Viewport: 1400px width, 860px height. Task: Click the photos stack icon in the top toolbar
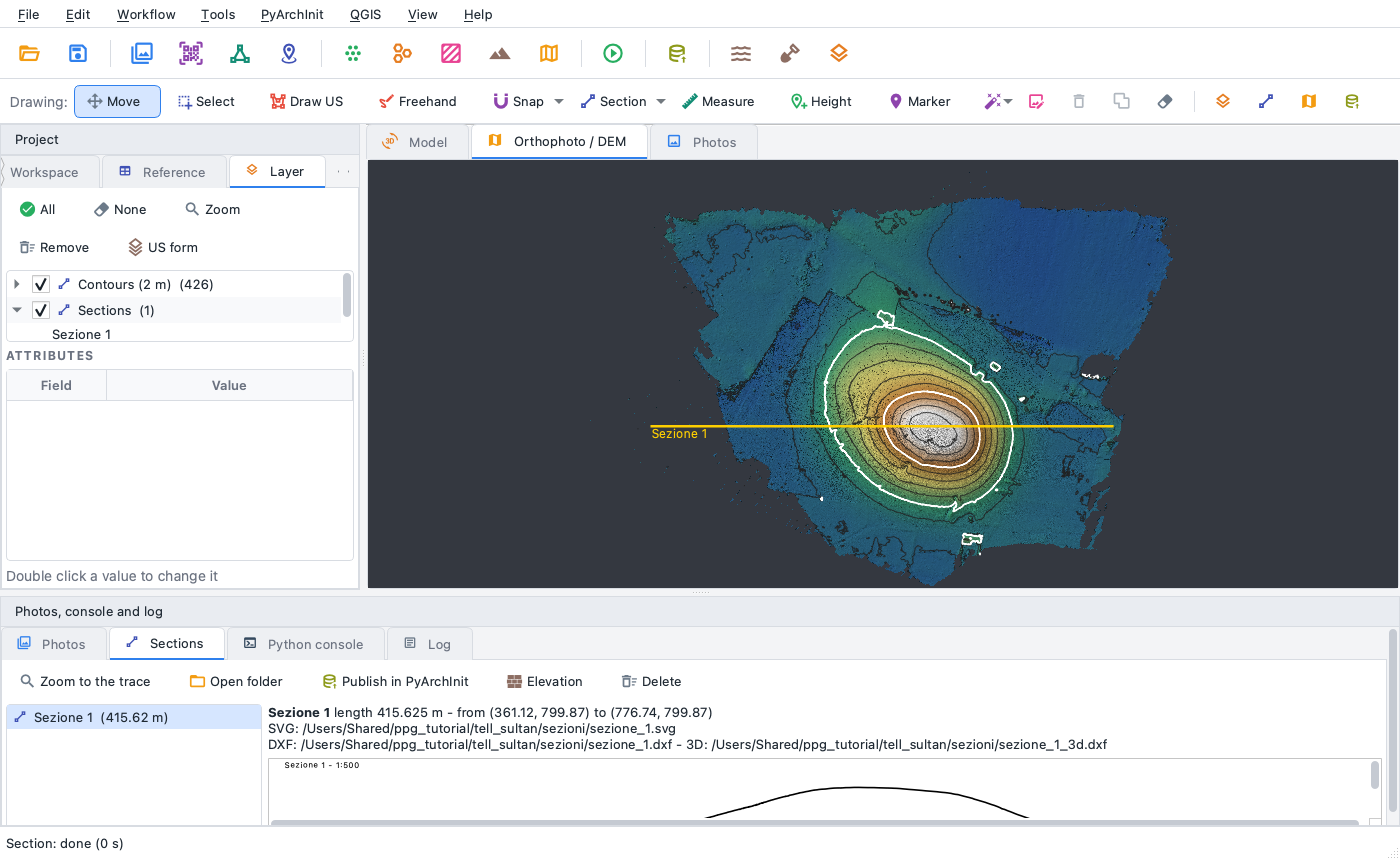[142, 54]
